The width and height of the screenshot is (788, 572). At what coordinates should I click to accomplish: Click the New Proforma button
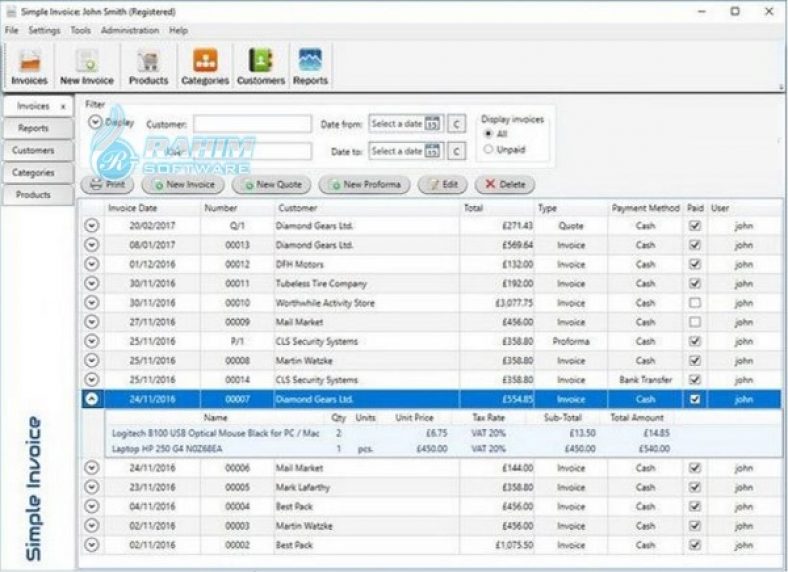[364, 185]
